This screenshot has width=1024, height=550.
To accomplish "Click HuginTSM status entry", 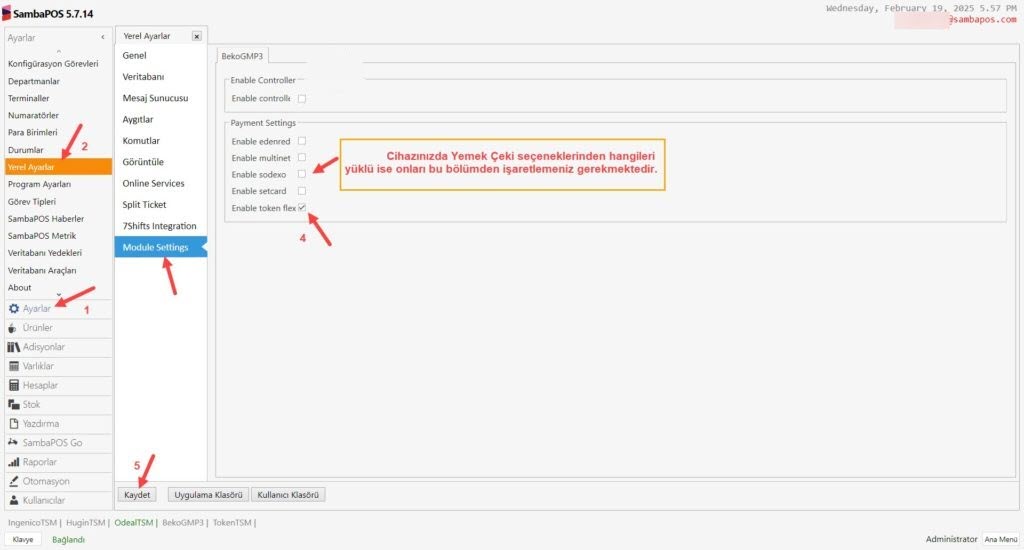I will tap(85, 523).
